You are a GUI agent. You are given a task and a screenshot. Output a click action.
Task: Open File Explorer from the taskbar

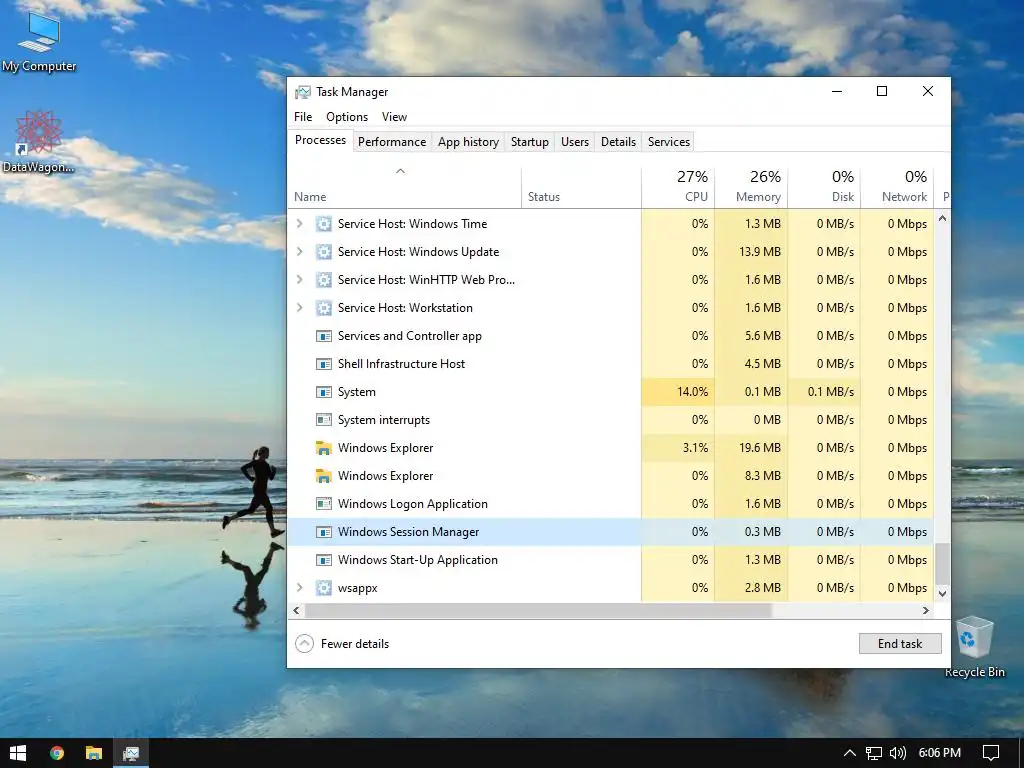94,753
